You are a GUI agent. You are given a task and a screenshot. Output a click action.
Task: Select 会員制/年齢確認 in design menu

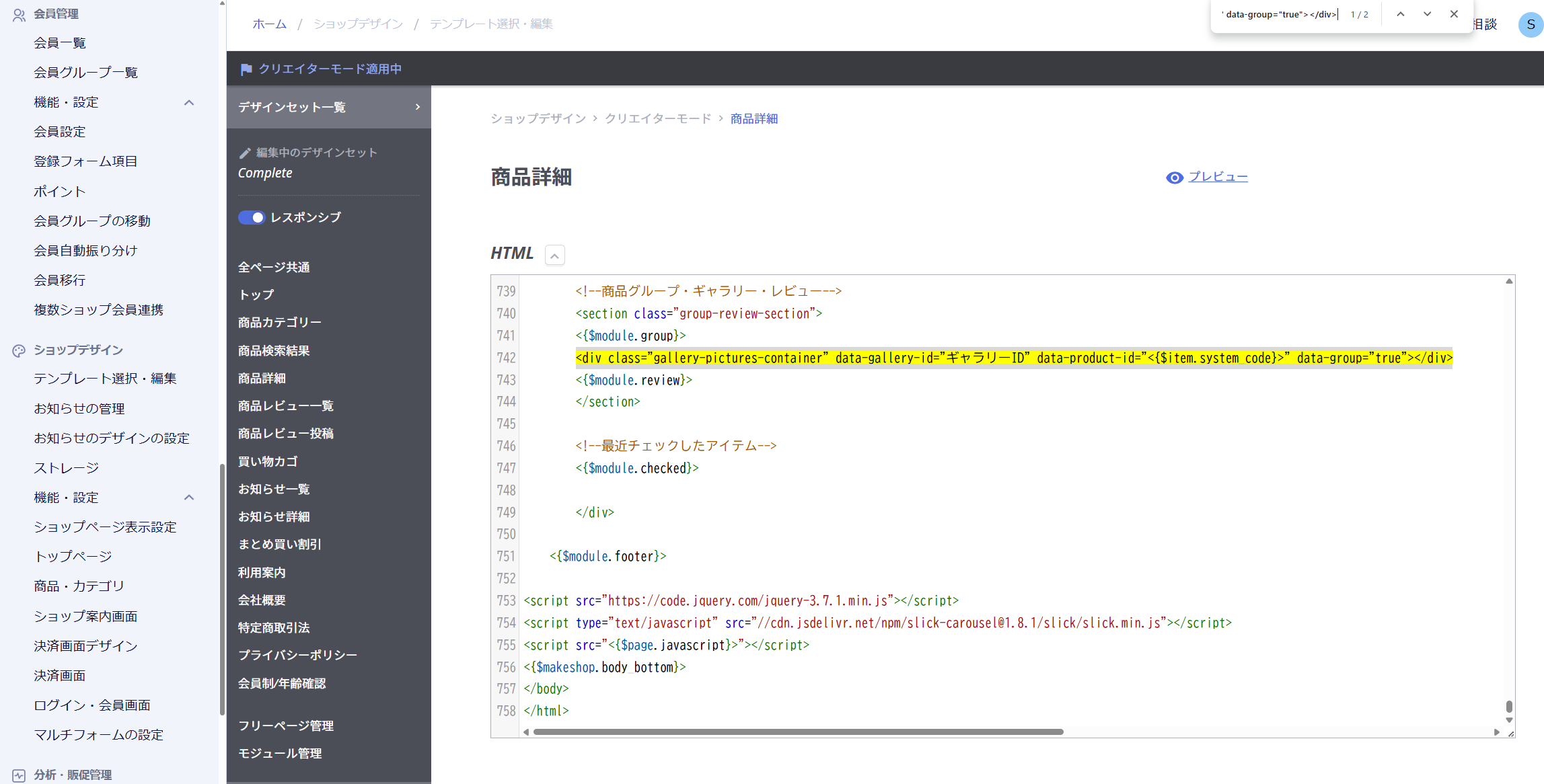click(x=282, y=684)
